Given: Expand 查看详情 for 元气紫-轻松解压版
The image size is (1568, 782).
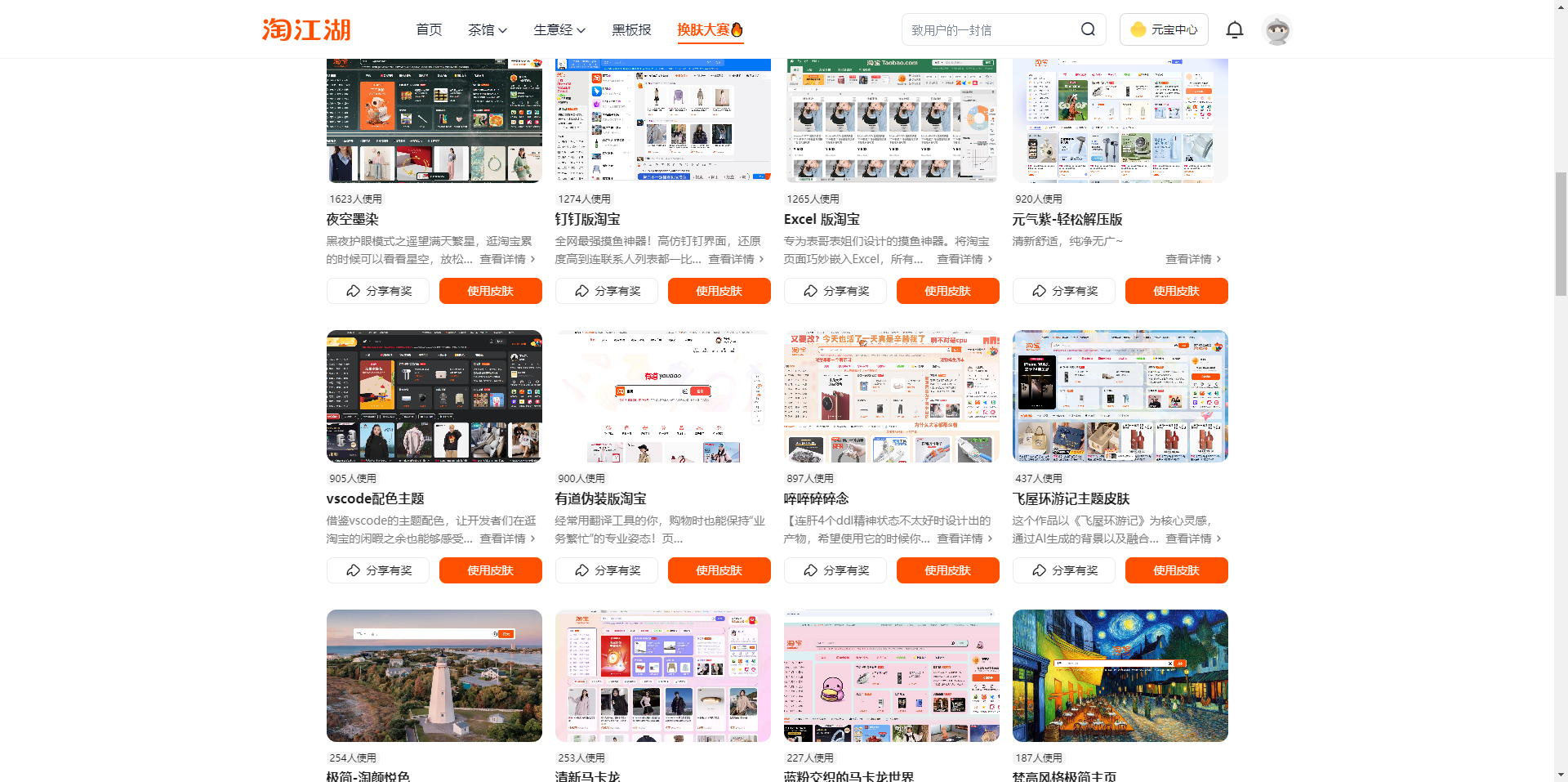Looking at the screenshot, I should coord(1193,259).
